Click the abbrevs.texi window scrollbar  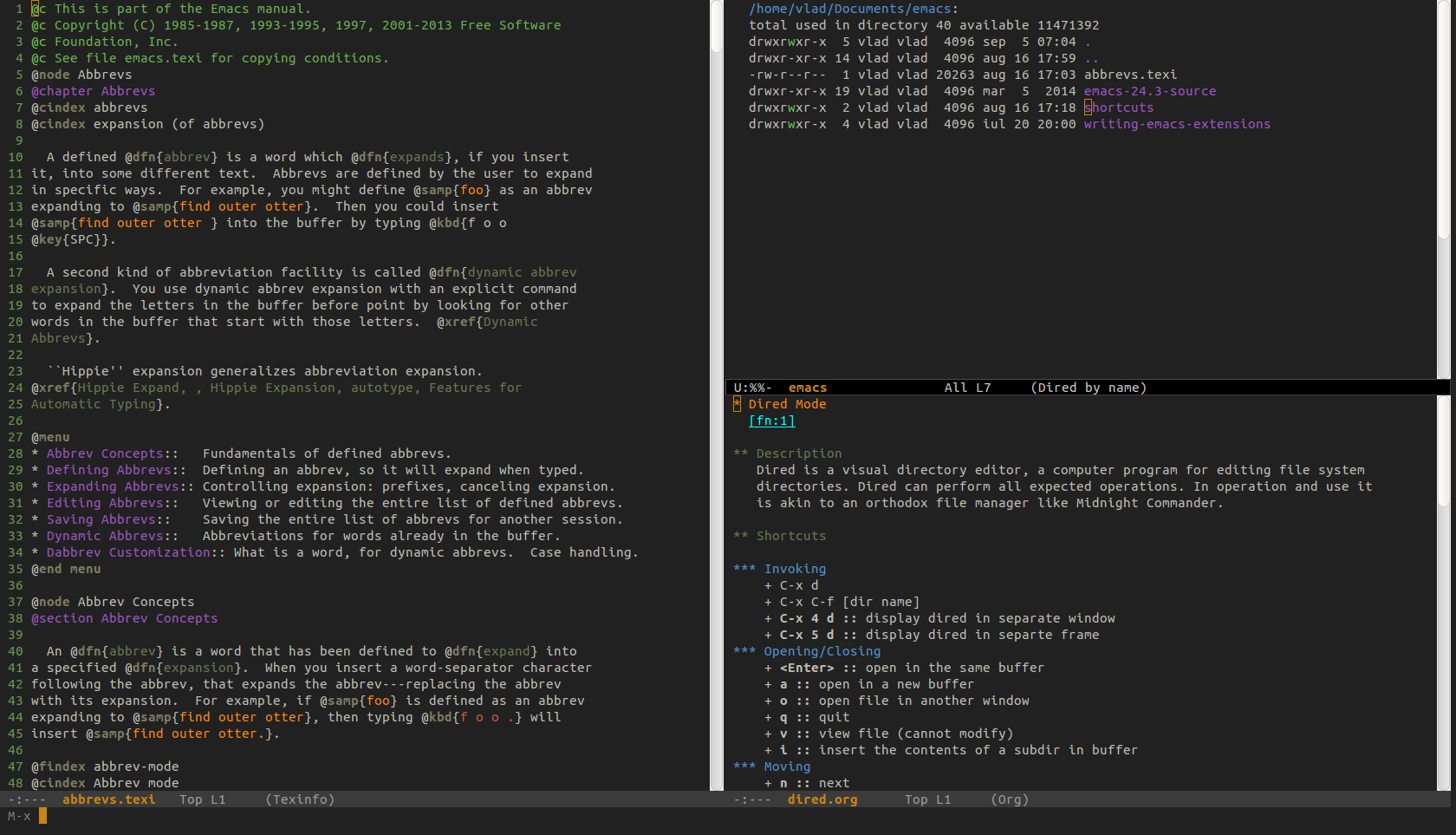pos(717,395)
